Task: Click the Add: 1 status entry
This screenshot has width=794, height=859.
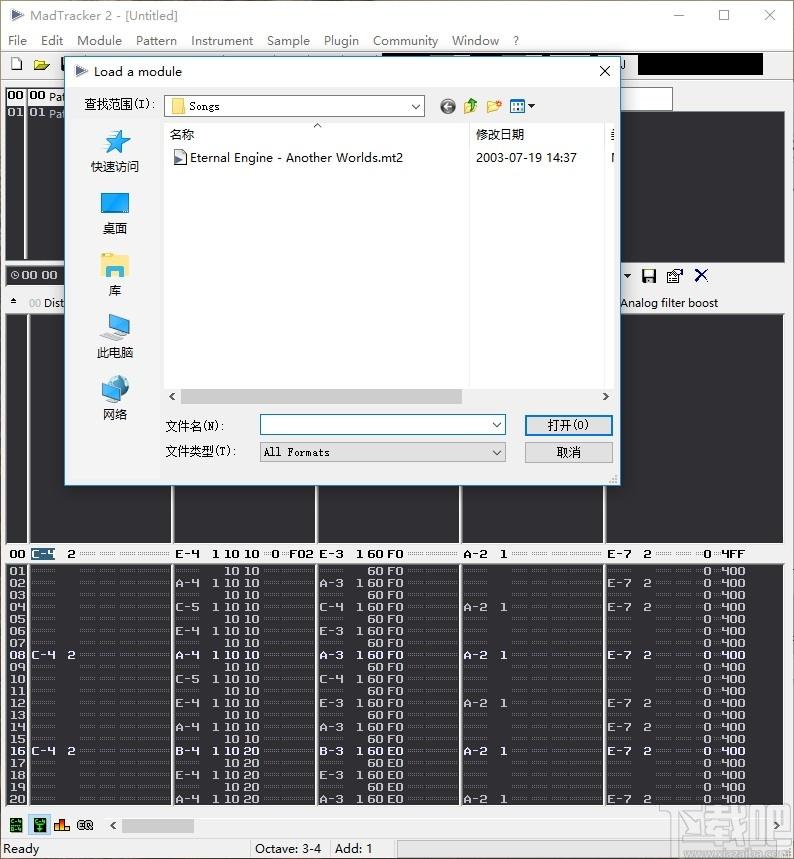Action: 353,849
